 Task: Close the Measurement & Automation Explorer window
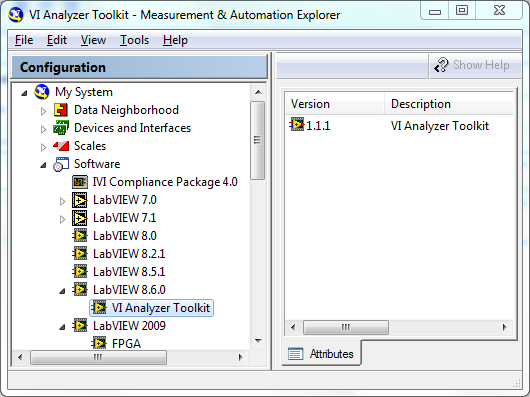tap(499, 11)
